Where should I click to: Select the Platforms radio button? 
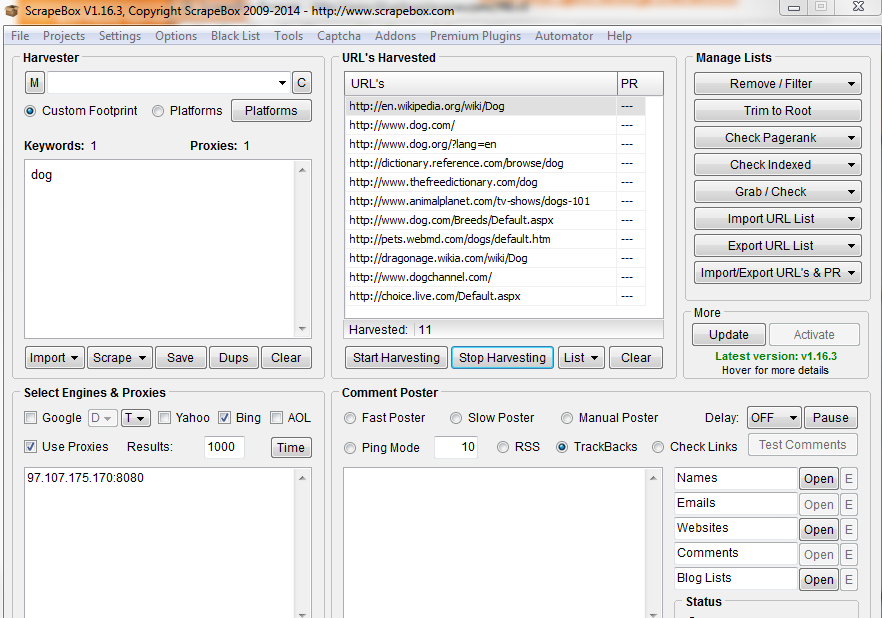[x=158, y=111]
